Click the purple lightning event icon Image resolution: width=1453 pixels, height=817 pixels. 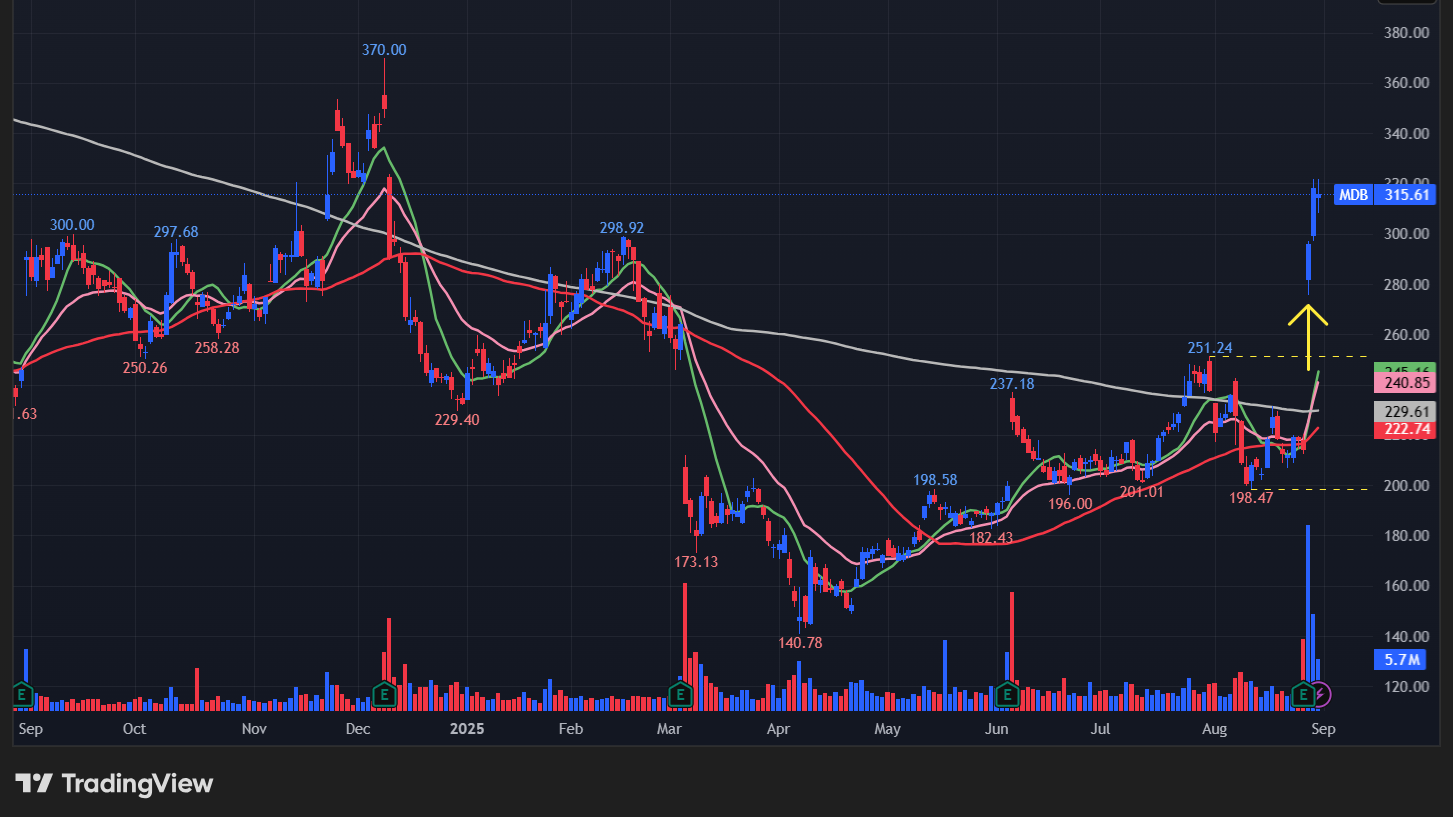[1321, 693]
